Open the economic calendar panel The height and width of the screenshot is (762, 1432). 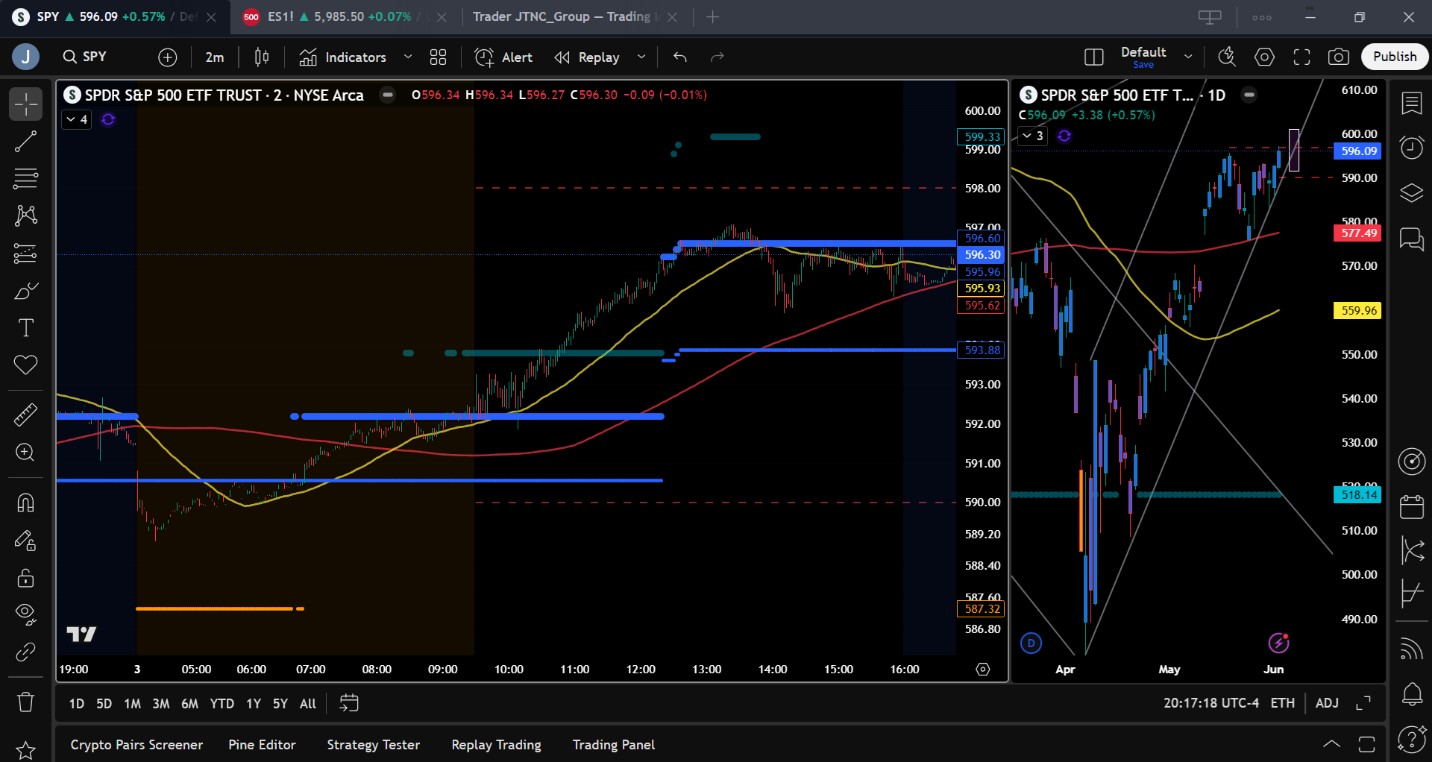(x=1412, y=507)
